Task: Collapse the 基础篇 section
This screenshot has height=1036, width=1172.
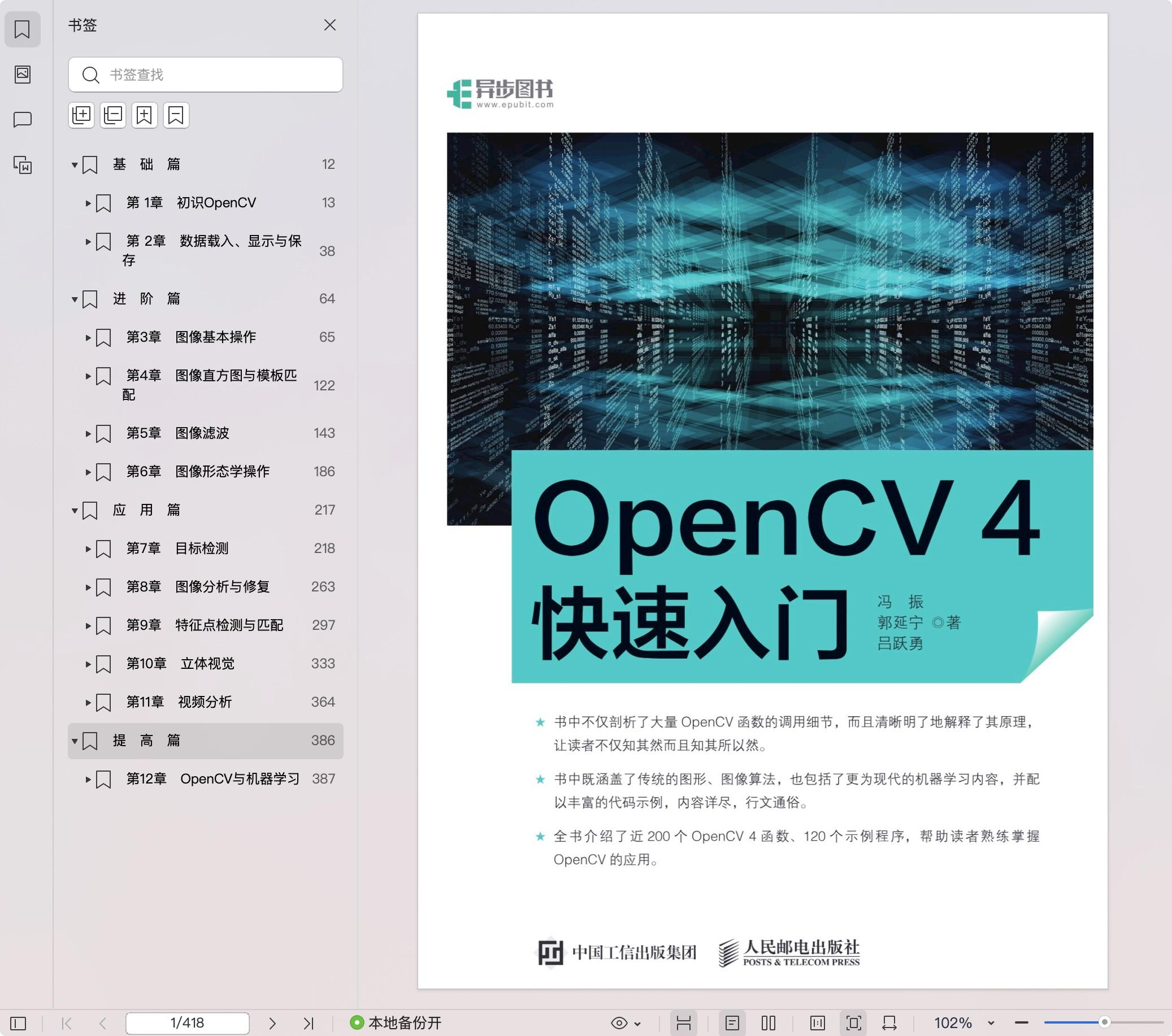Action: point(75,165)
